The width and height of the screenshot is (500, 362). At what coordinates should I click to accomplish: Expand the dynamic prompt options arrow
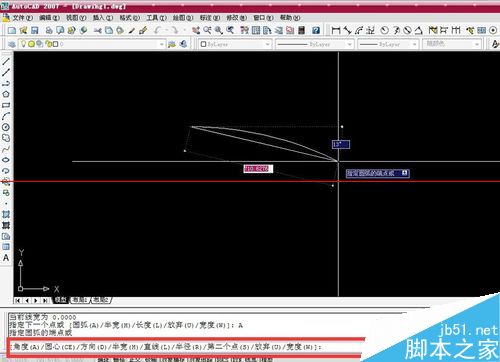404,173
